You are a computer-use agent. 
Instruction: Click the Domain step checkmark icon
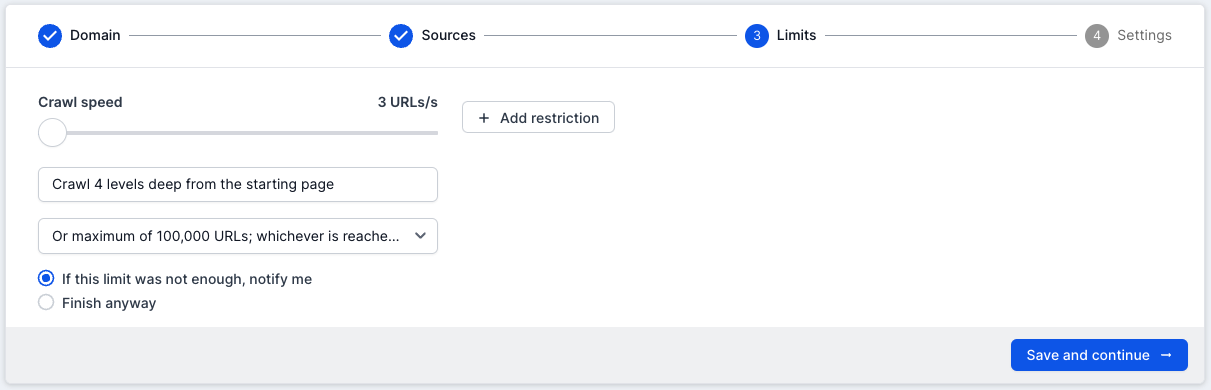coord(50,36)
